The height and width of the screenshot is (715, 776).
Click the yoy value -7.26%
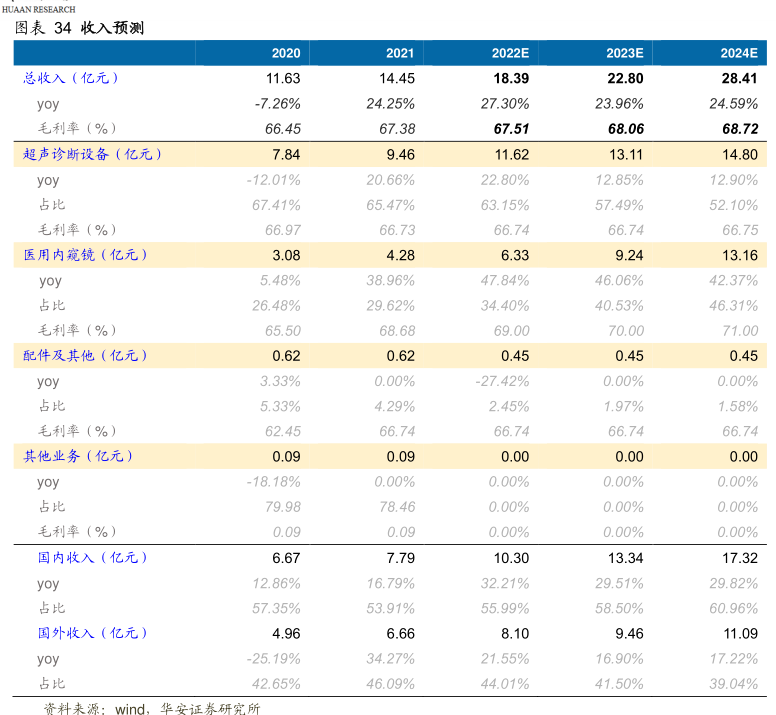pyautogui.click(x=278, y=104)
